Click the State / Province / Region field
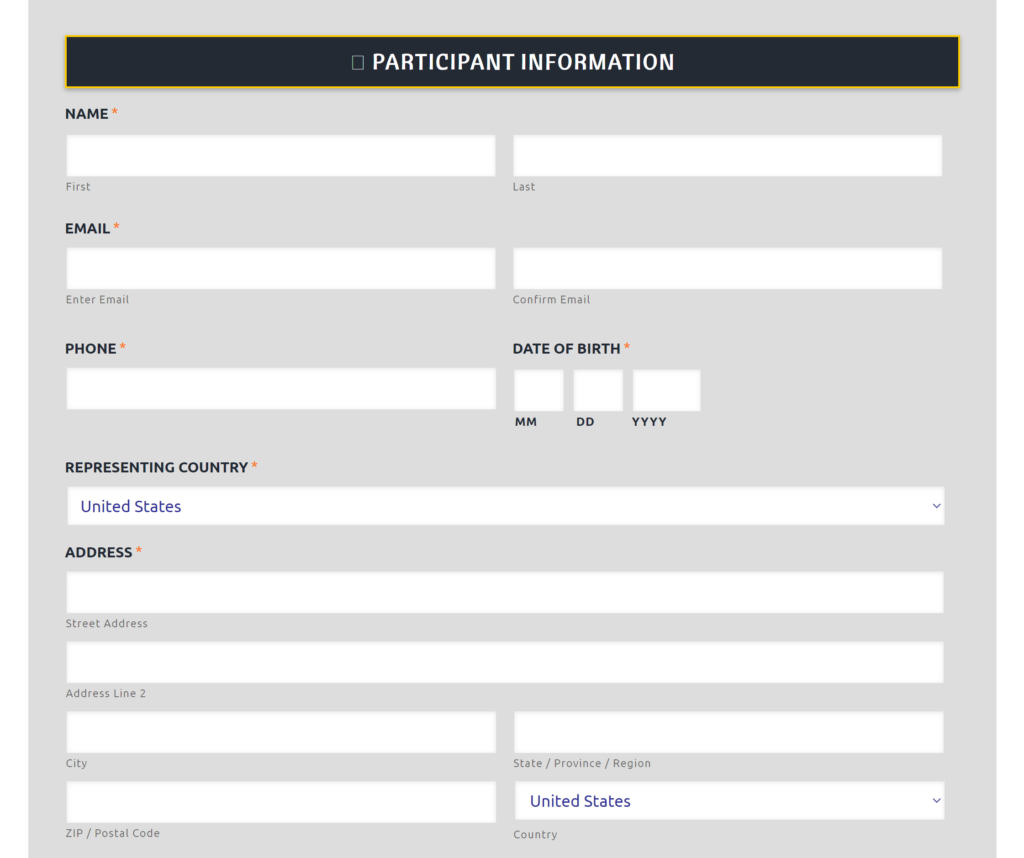Screen dimensions: 1024x858 point(728,731)
